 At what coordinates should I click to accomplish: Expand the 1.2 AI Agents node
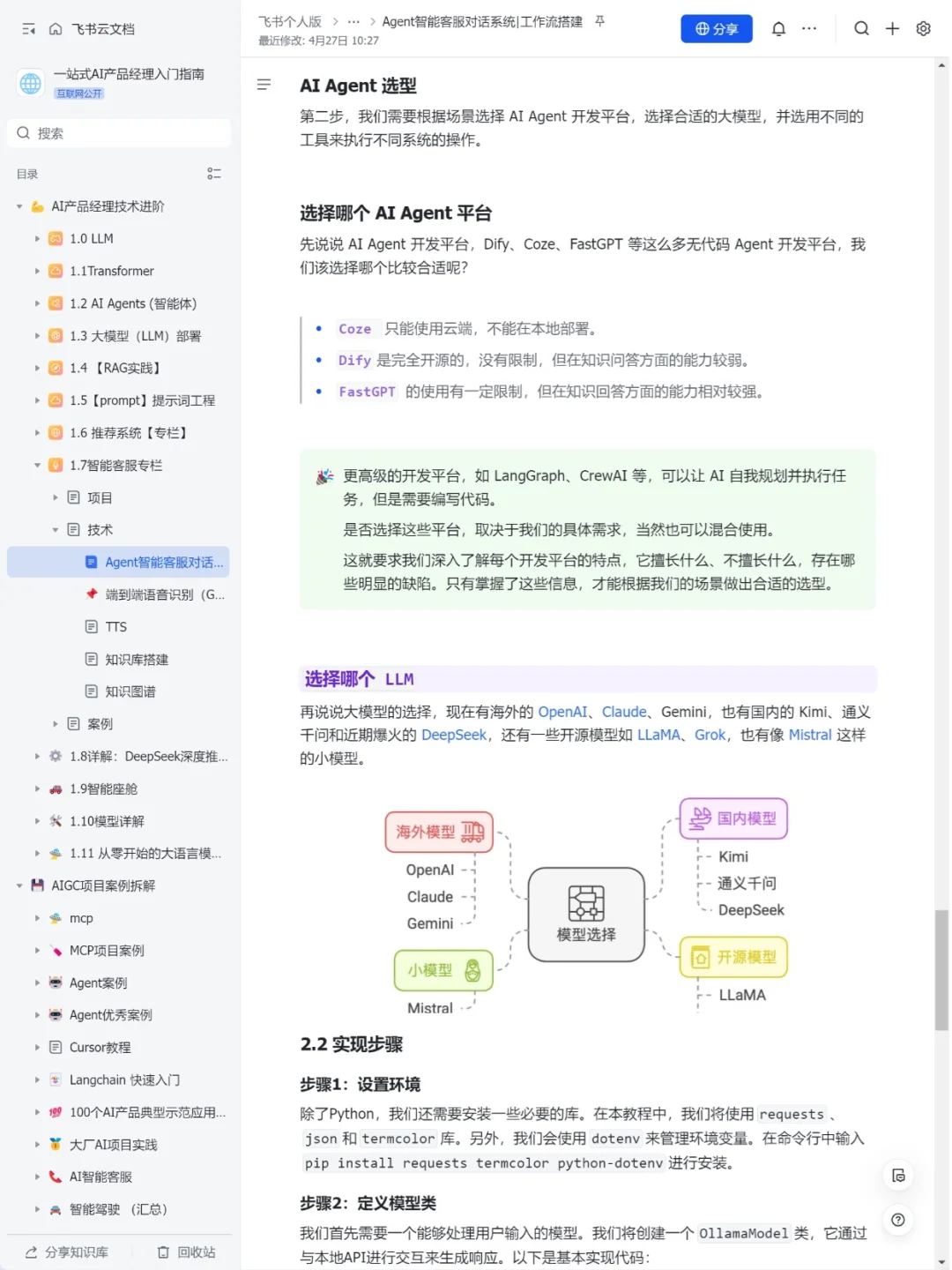37,303
